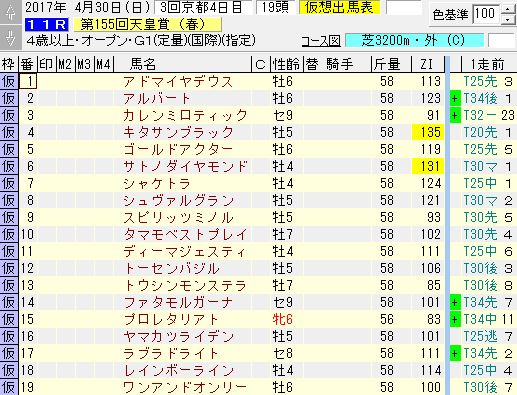This screenshot has width=517, height=395.
Task: Select horse name ヤマカツライデン
Action: click(178, 337)
